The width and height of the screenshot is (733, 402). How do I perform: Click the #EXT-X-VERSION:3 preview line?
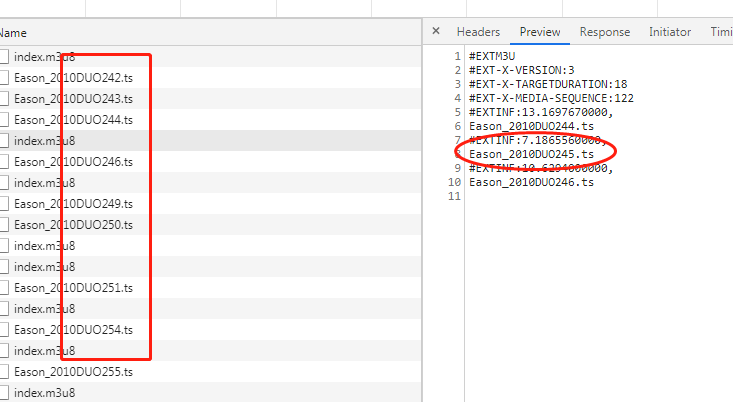click(x=521, y=70)
